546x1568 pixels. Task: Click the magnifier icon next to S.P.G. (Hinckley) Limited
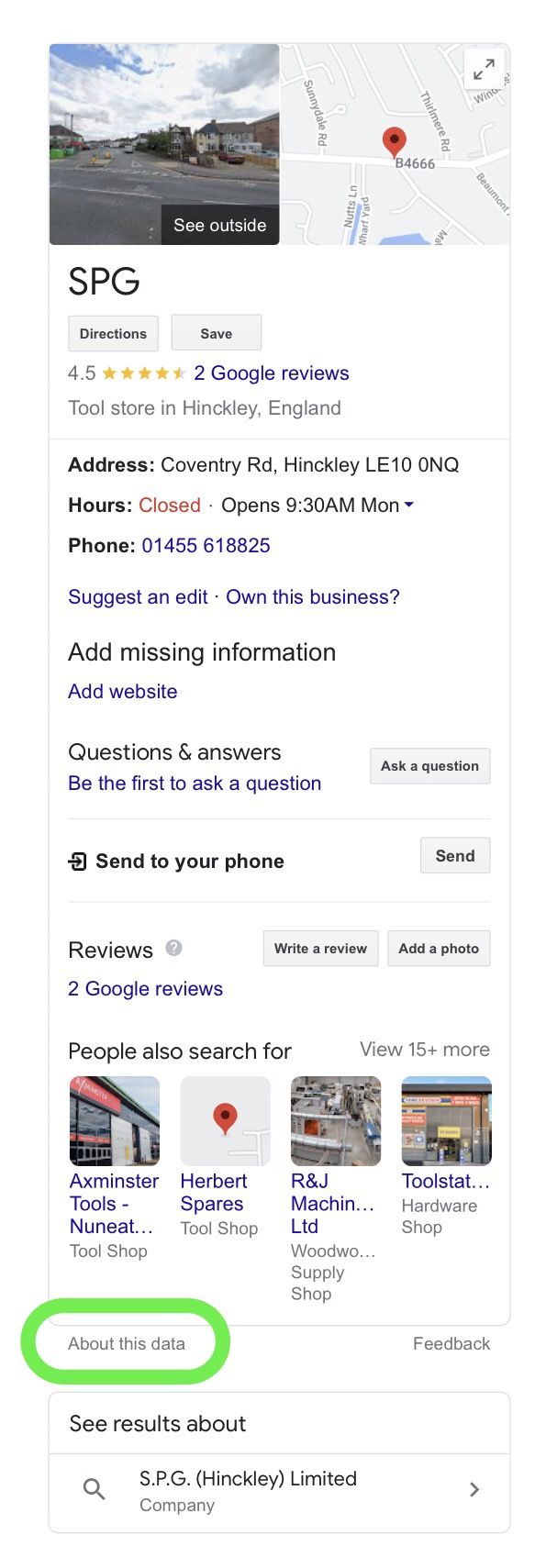pyautogui.click(x=94, y=1488)
